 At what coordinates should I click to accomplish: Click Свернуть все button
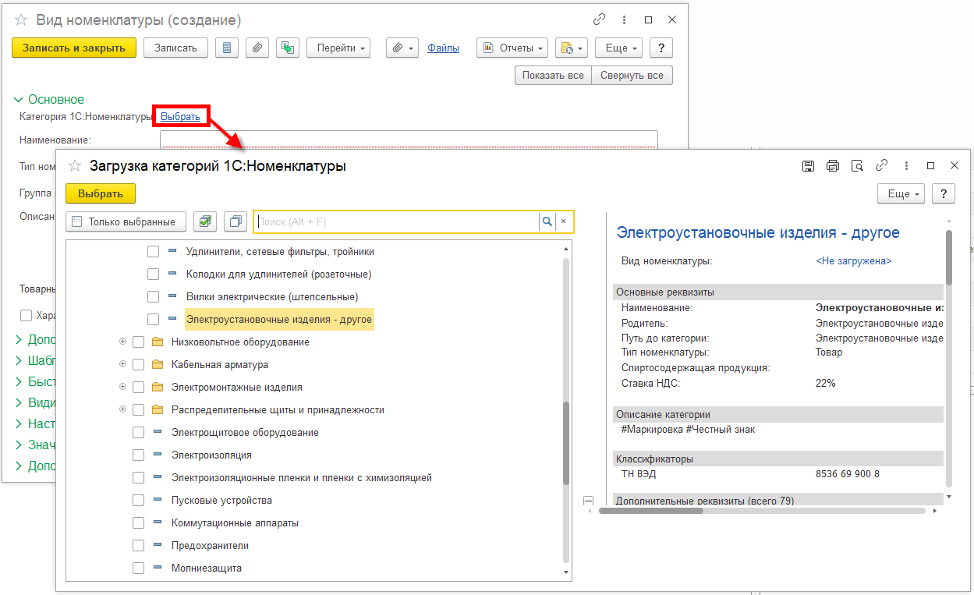632,75
